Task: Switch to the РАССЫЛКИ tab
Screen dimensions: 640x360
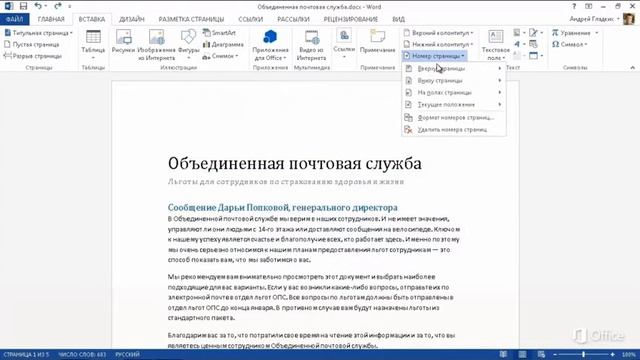Action: [293, 19]
